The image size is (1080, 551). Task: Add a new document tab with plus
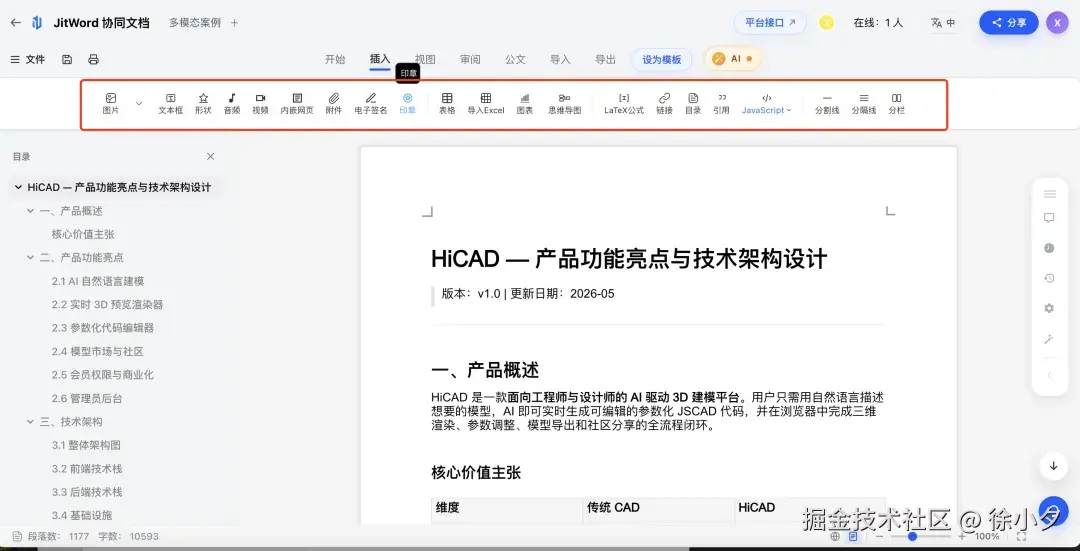tap(234, 23)
